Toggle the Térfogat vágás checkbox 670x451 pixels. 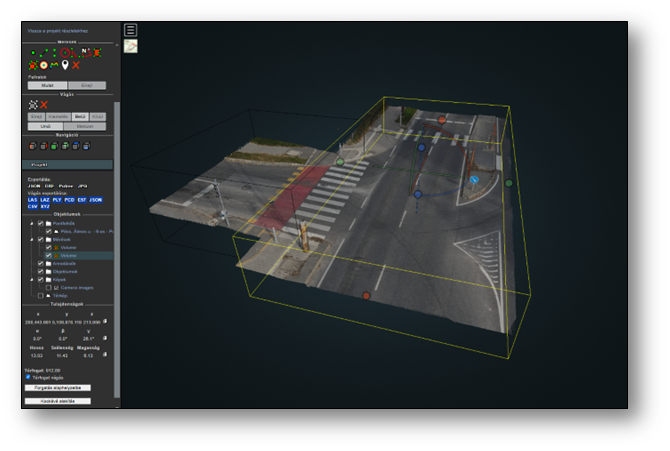(x=28, y=377)
